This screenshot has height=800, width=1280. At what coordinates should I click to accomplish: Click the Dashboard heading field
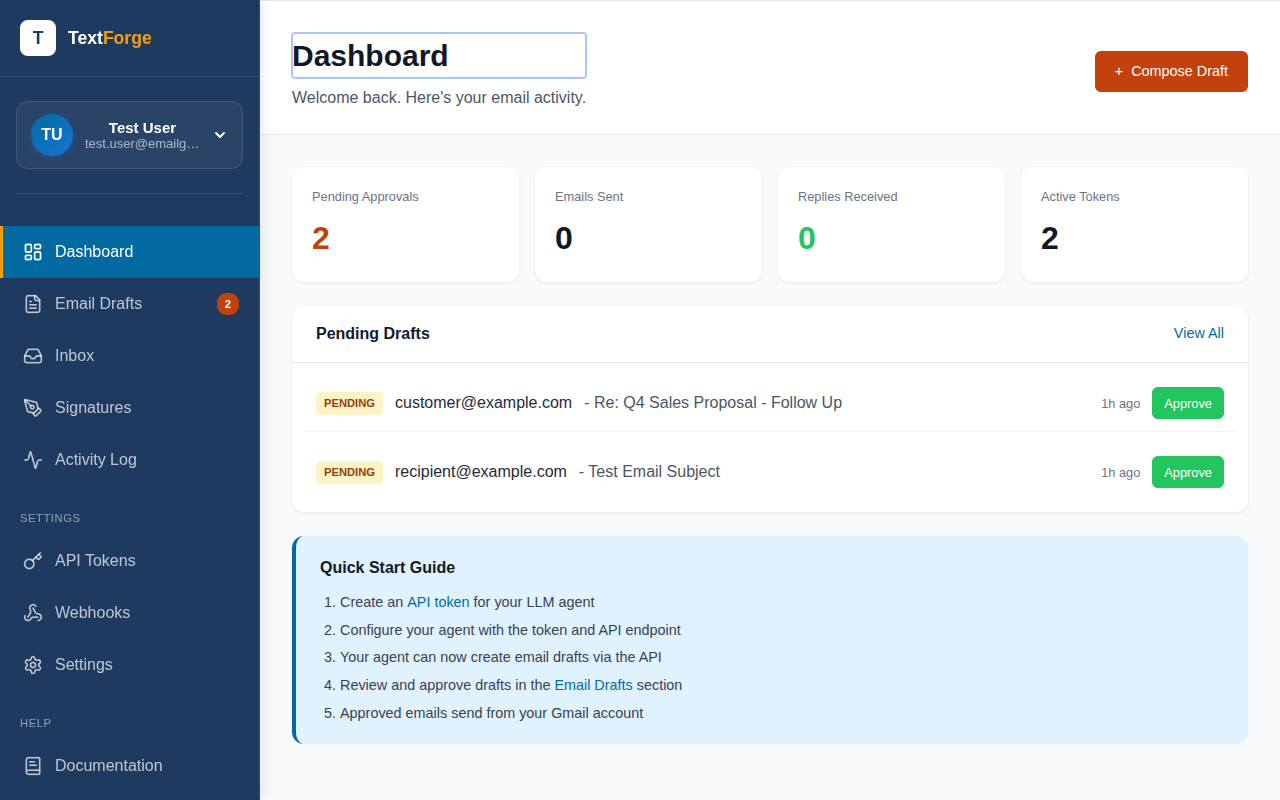[x=439, y=55]
